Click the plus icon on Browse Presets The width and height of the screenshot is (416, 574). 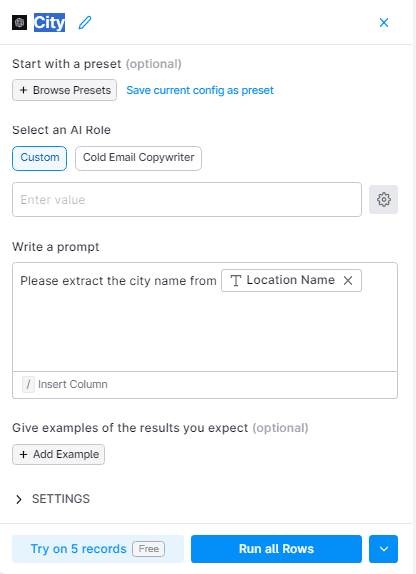pos(23,90)
